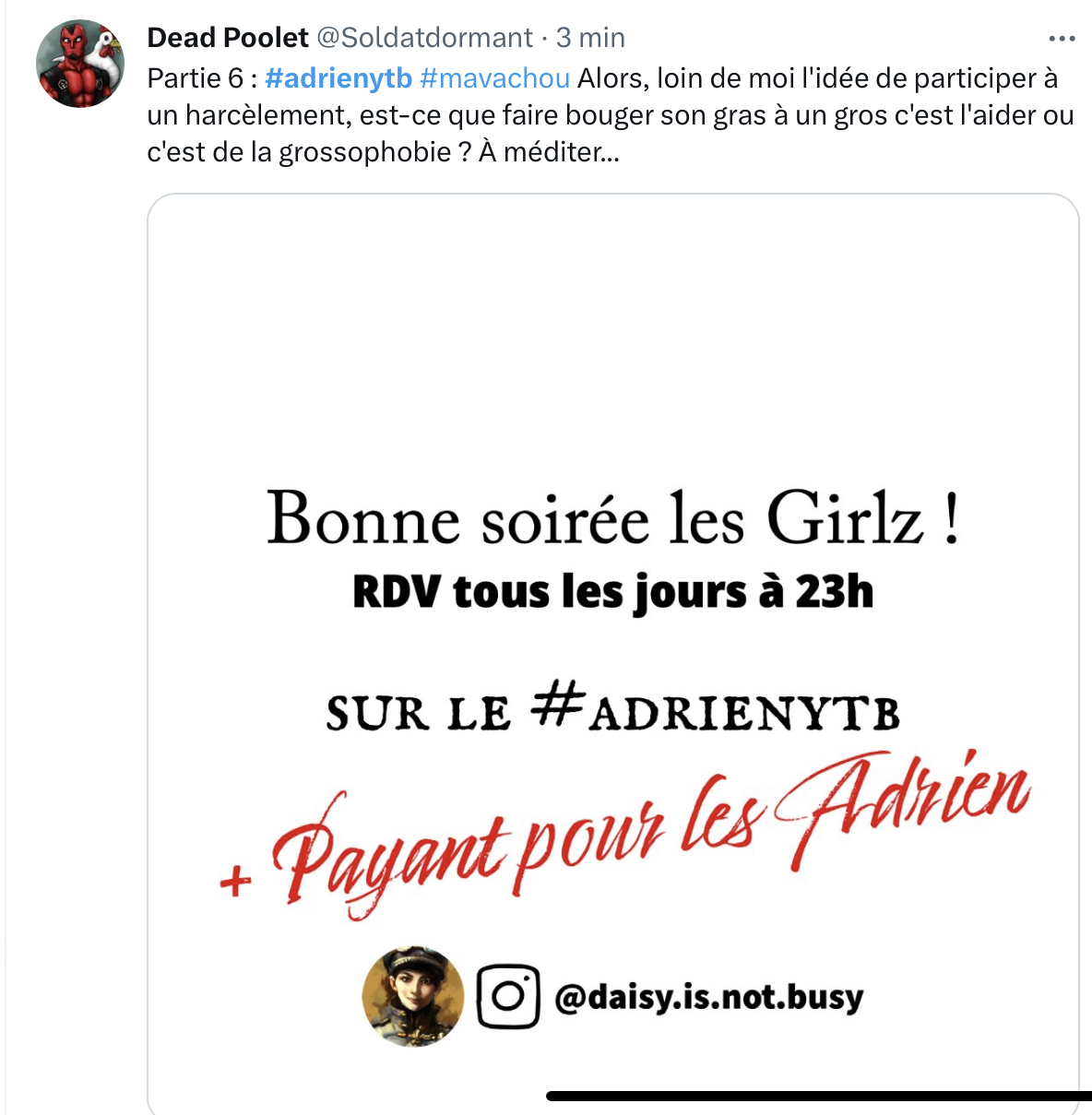Follow the bold #adrienytb hashtag link
1092x1115 pixels.
[338, 78]
